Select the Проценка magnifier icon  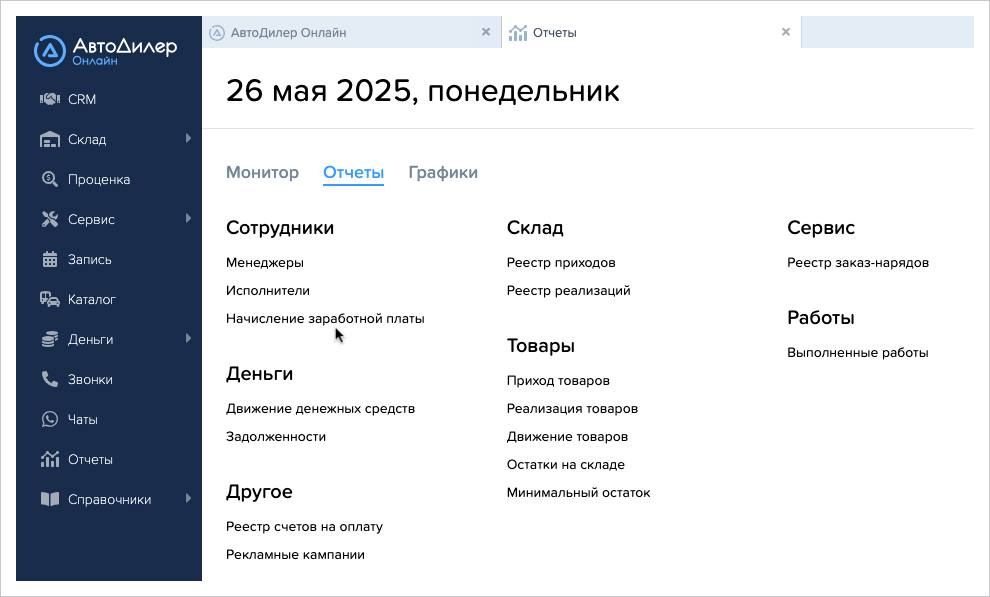pos(50,179)
